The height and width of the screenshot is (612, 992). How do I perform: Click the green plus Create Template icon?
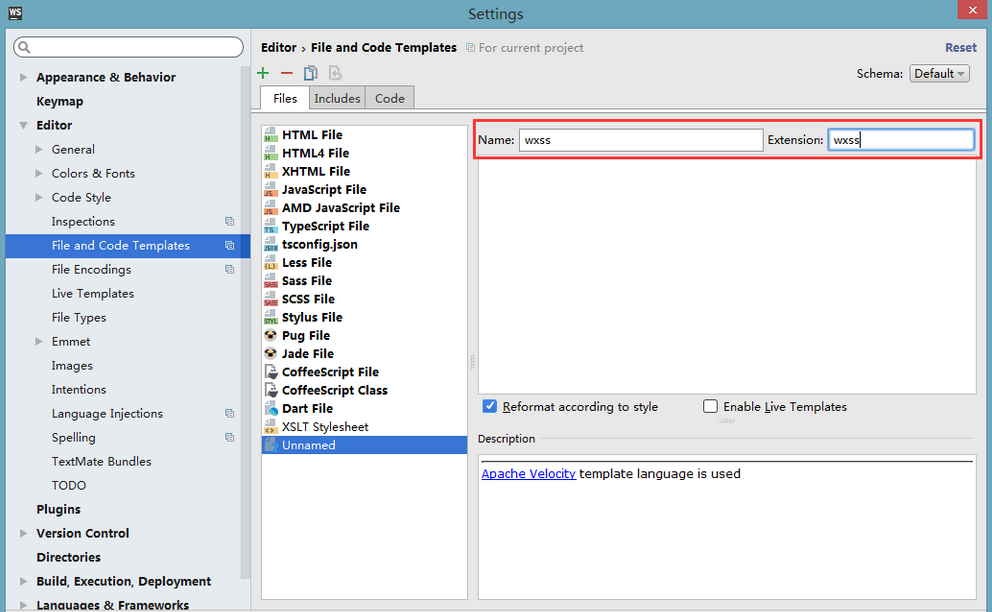(263, 73)
